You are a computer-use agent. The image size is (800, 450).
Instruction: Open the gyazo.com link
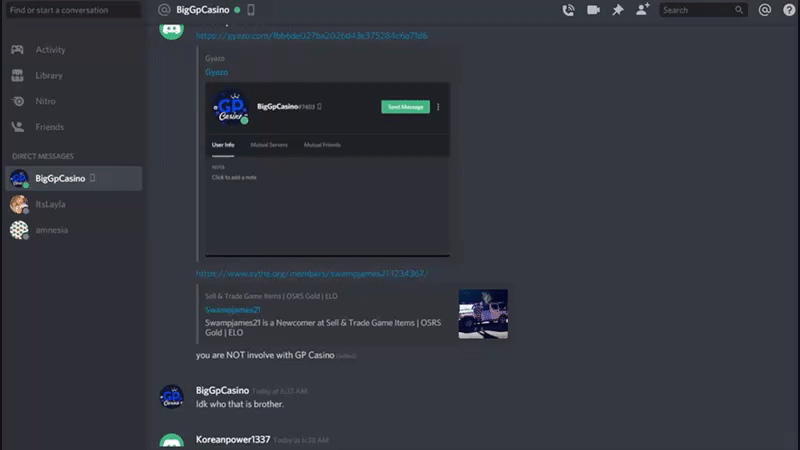coord(312,36)
